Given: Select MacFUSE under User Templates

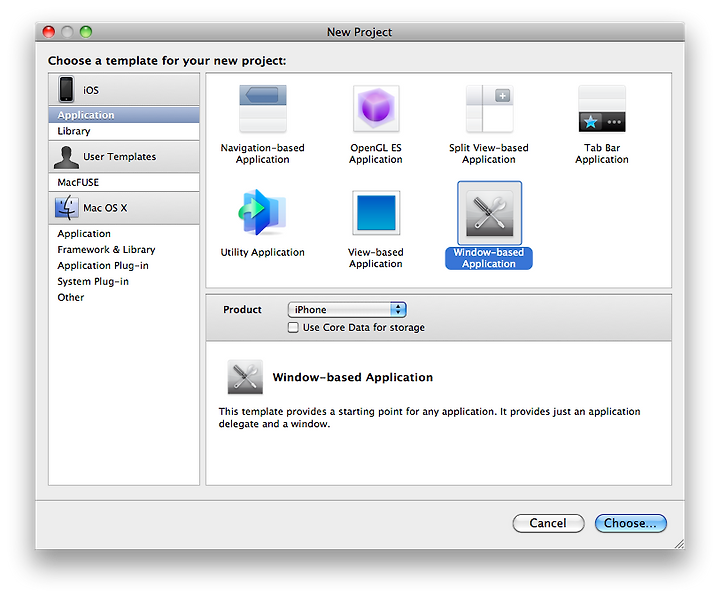Looking at the screenshot, I should (x=124, y=182).
